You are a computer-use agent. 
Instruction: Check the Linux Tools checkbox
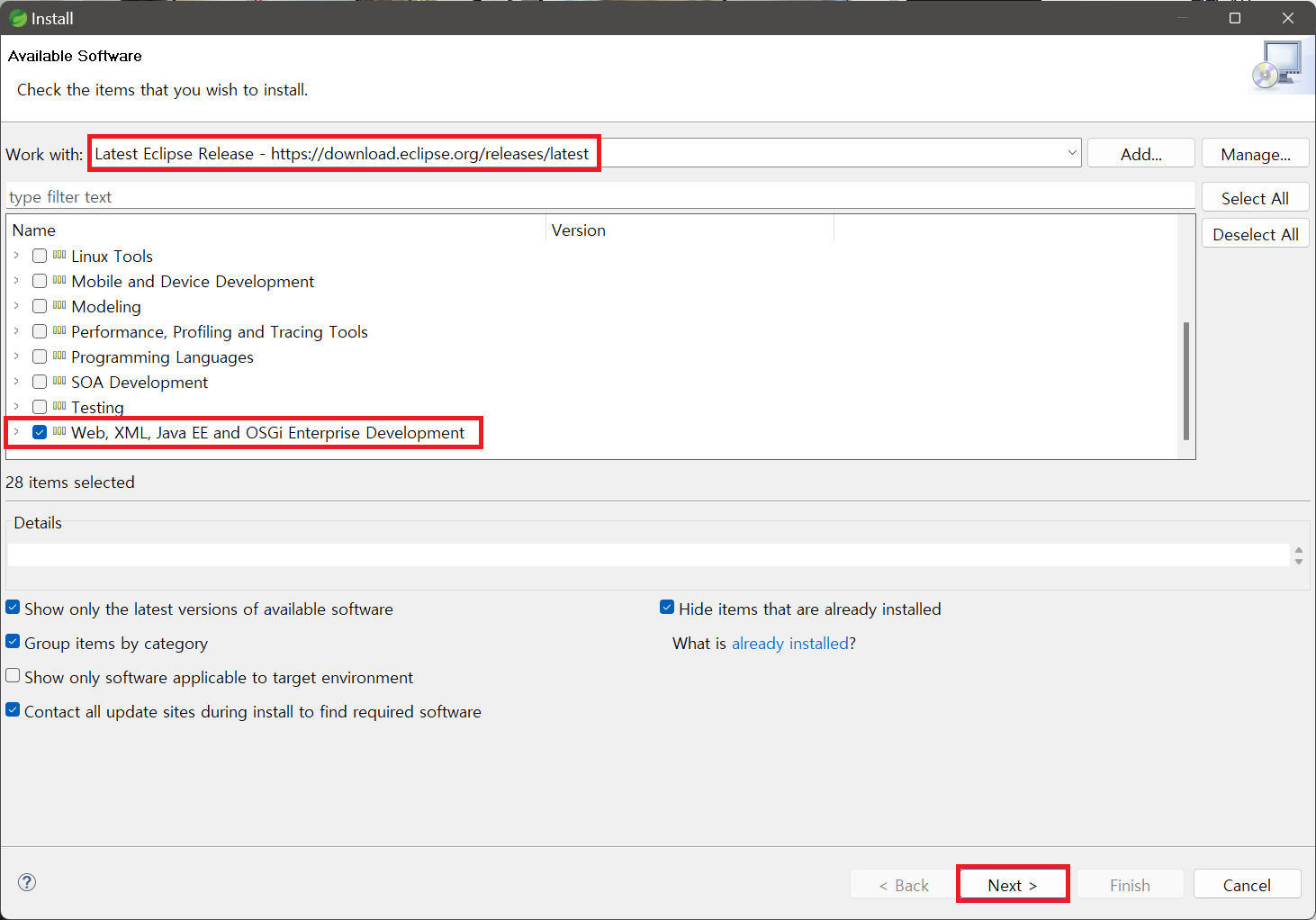(x=40, y=256)
